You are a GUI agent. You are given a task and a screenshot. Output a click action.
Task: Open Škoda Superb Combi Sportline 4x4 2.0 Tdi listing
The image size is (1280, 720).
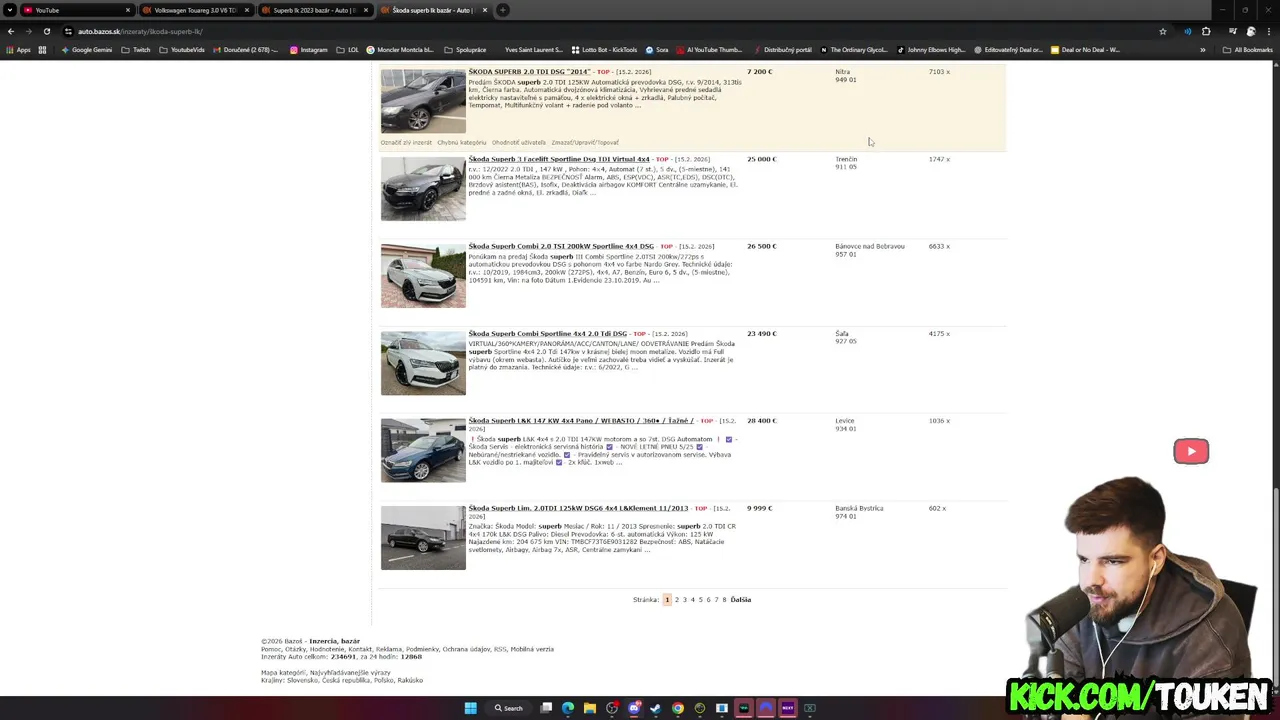pyautogui.click(x=548, y=333)
